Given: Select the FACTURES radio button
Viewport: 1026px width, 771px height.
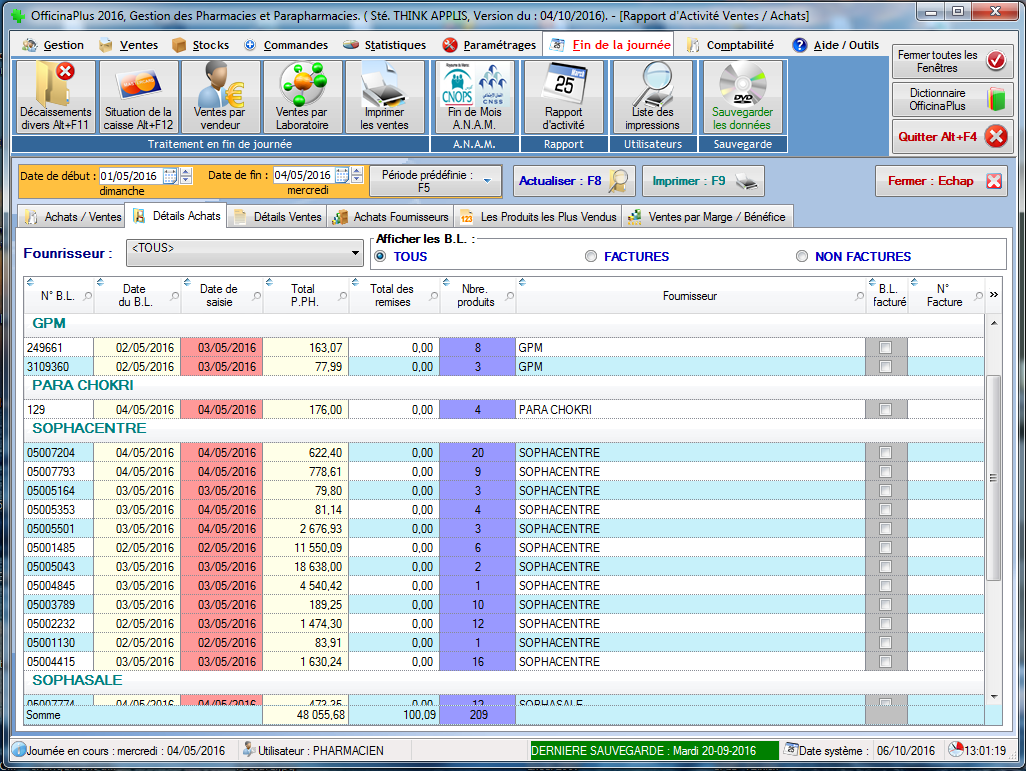Looking at the screenshot, I should coord(591,257).
